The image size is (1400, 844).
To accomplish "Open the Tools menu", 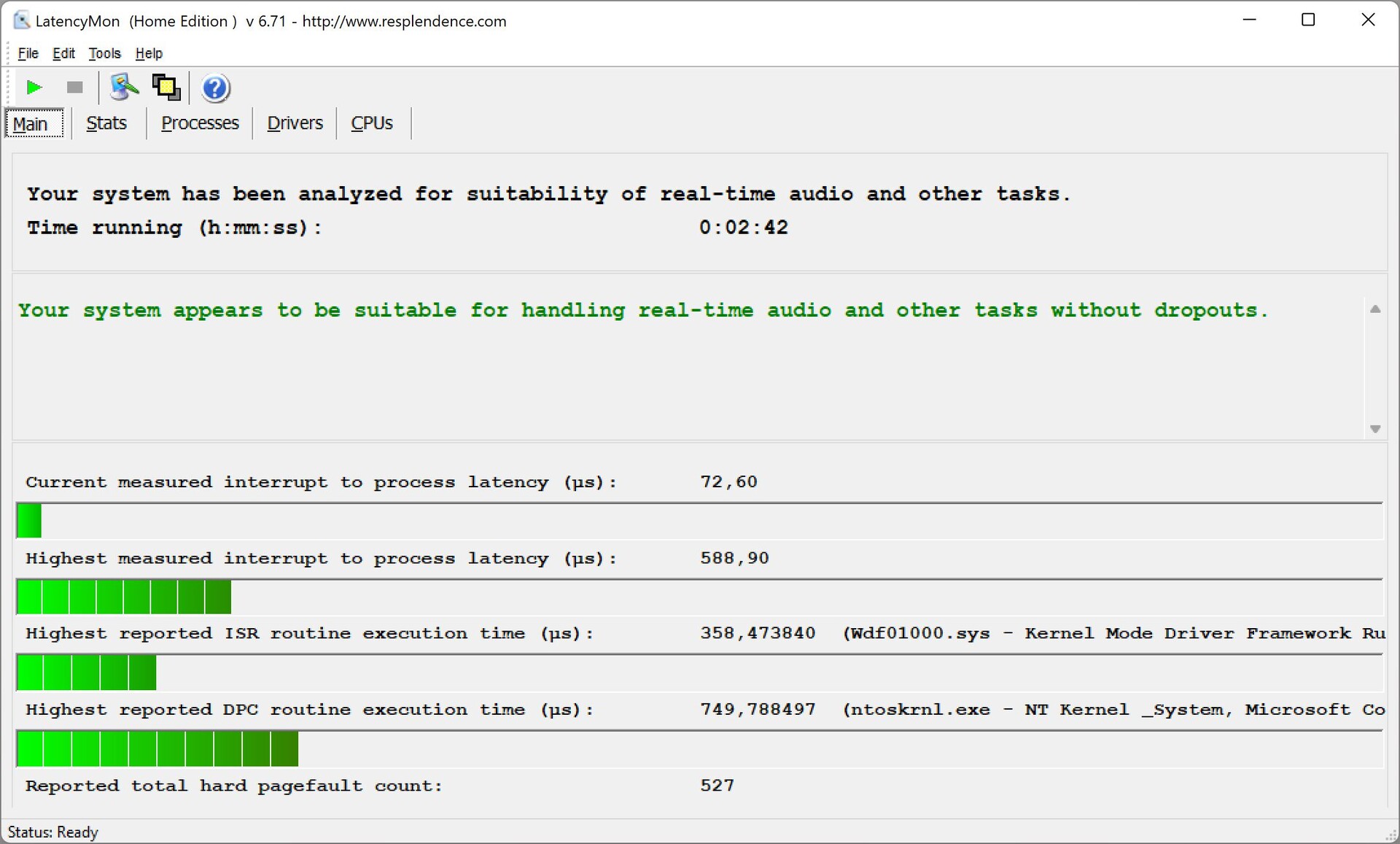I will pyautogui.click(x=104, y=53).
